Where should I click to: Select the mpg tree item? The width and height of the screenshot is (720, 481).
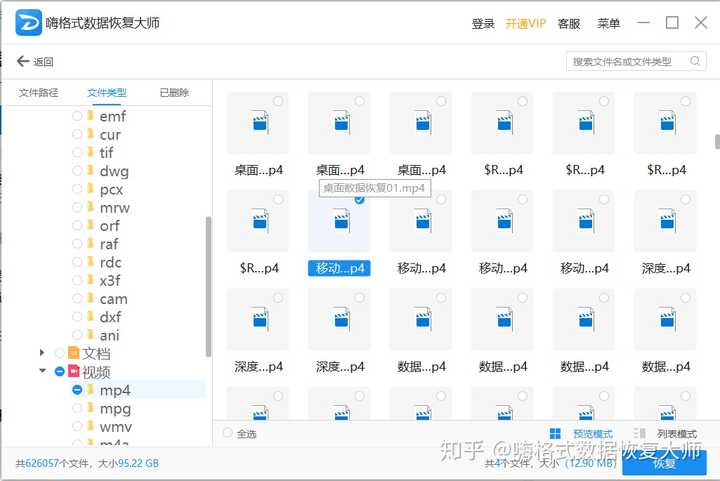(x=115, y=408)
